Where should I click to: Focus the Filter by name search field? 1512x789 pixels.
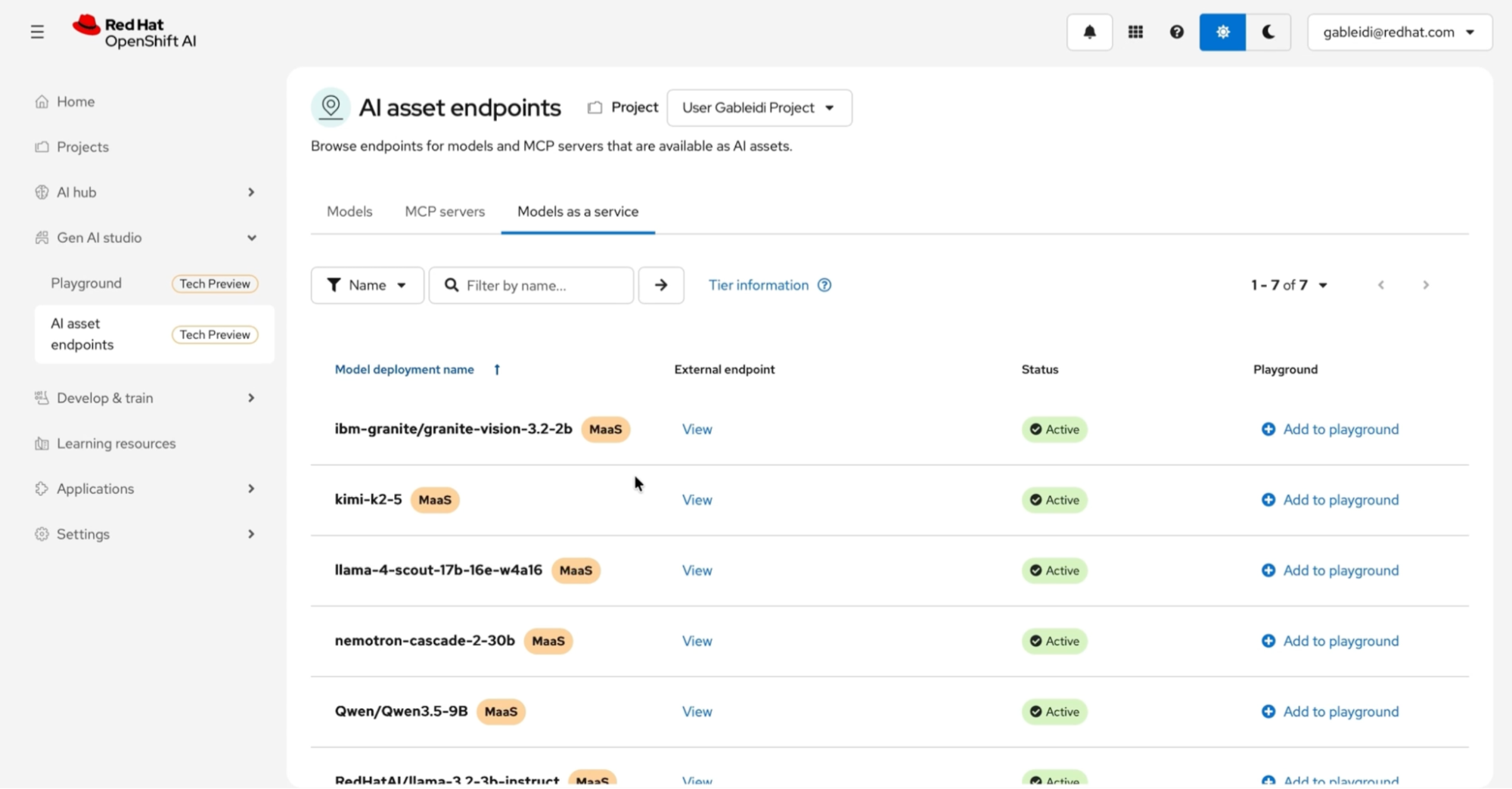pyautogui.click(x=531, y=285)
